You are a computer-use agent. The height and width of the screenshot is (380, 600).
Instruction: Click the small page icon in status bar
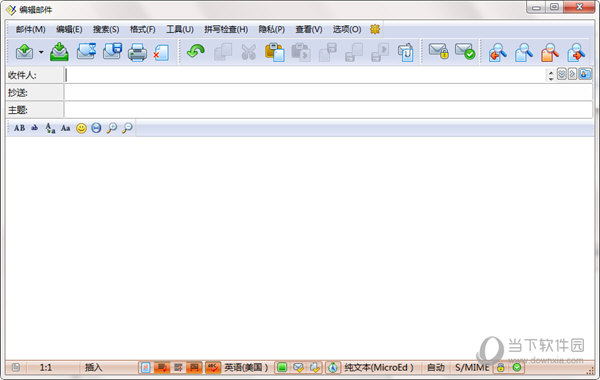16,367
